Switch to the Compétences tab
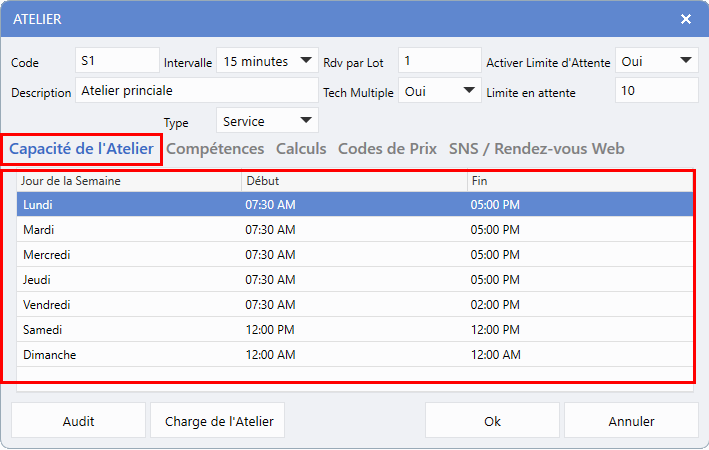709x450 pixels. pos(215,149)
